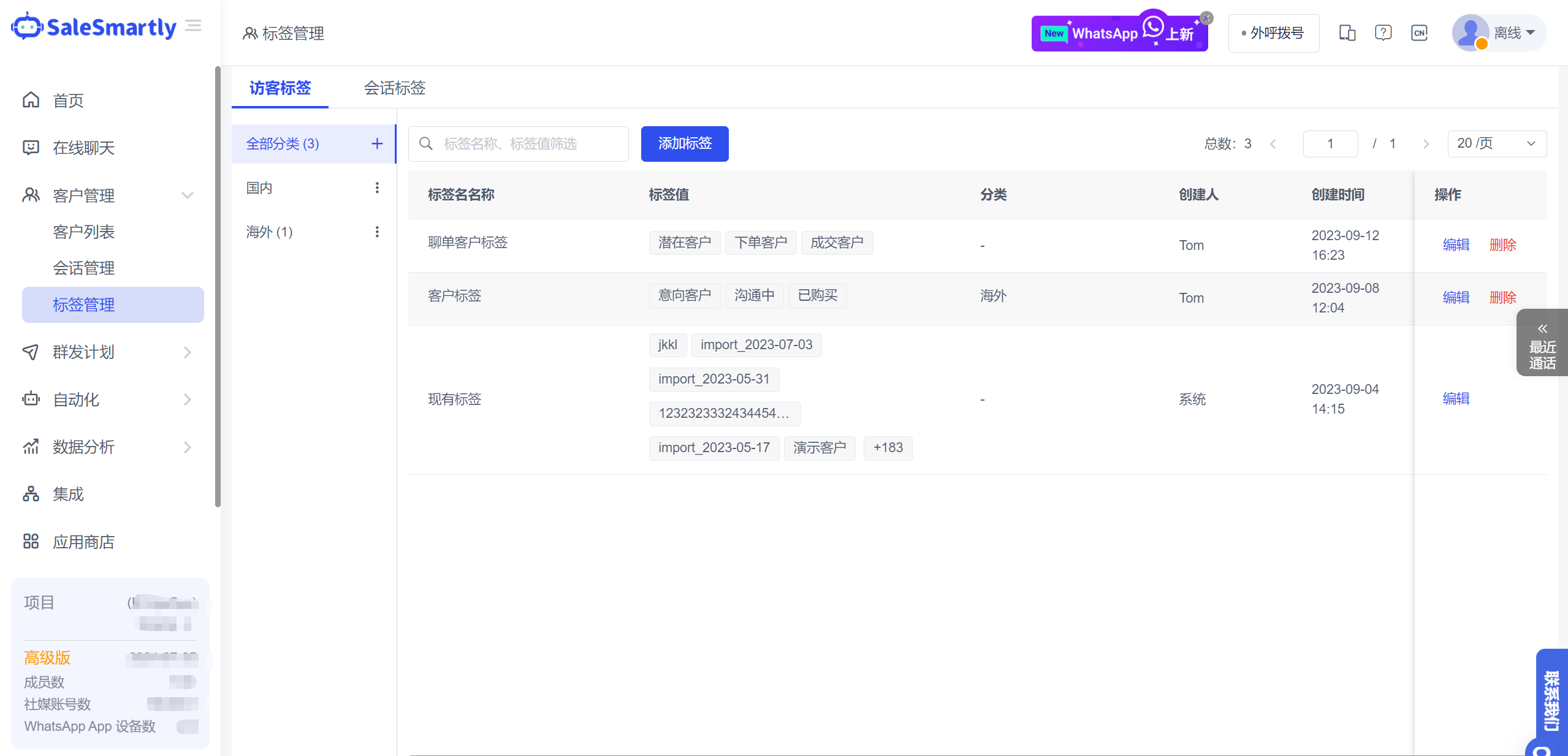Switch language with the CN icon
Screen dimensions: 1568x756
(x=1419, y=32)
